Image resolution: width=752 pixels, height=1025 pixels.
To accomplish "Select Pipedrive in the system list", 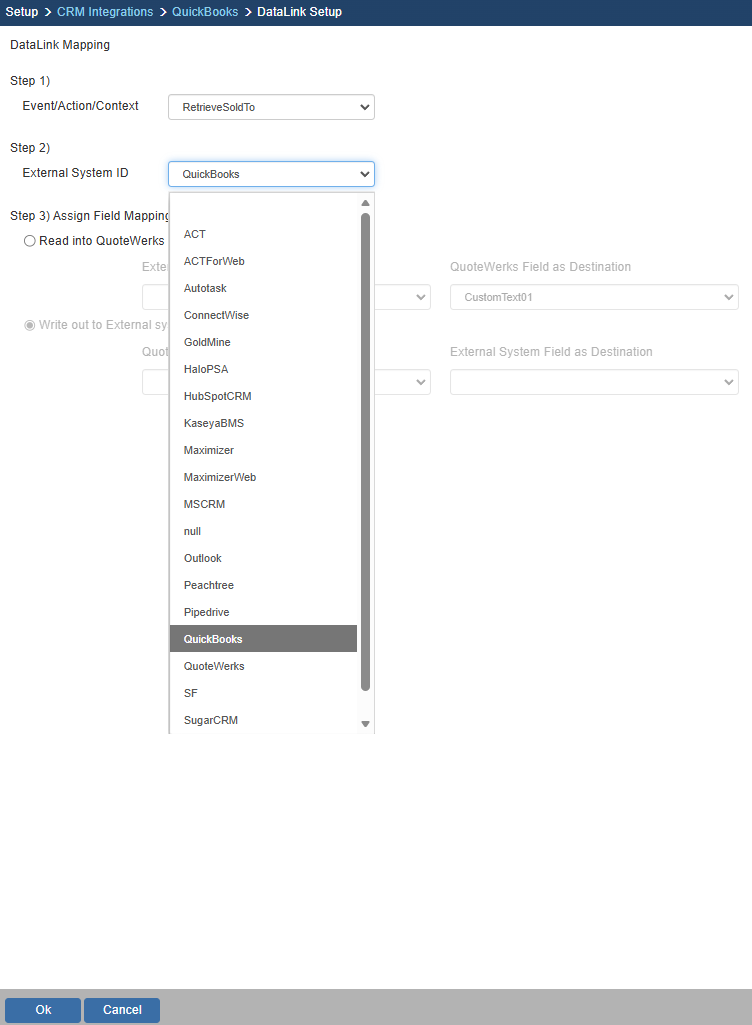I will coord(206,612).
